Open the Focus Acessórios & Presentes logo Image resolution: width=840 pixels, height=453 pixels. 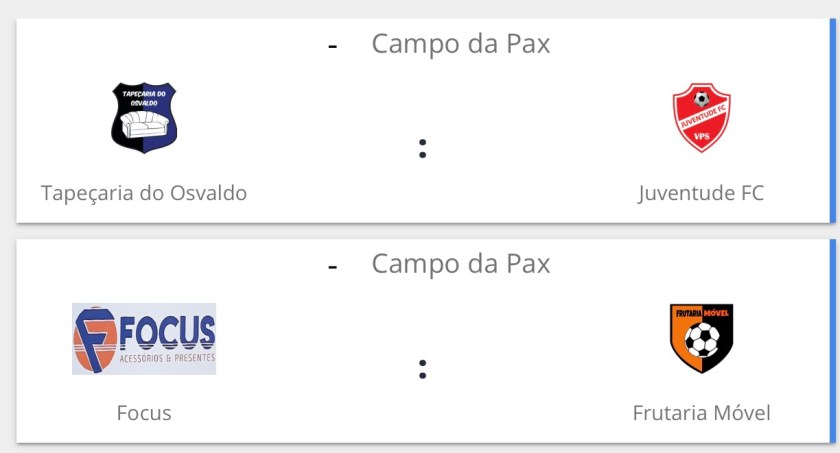coord(144,339)
